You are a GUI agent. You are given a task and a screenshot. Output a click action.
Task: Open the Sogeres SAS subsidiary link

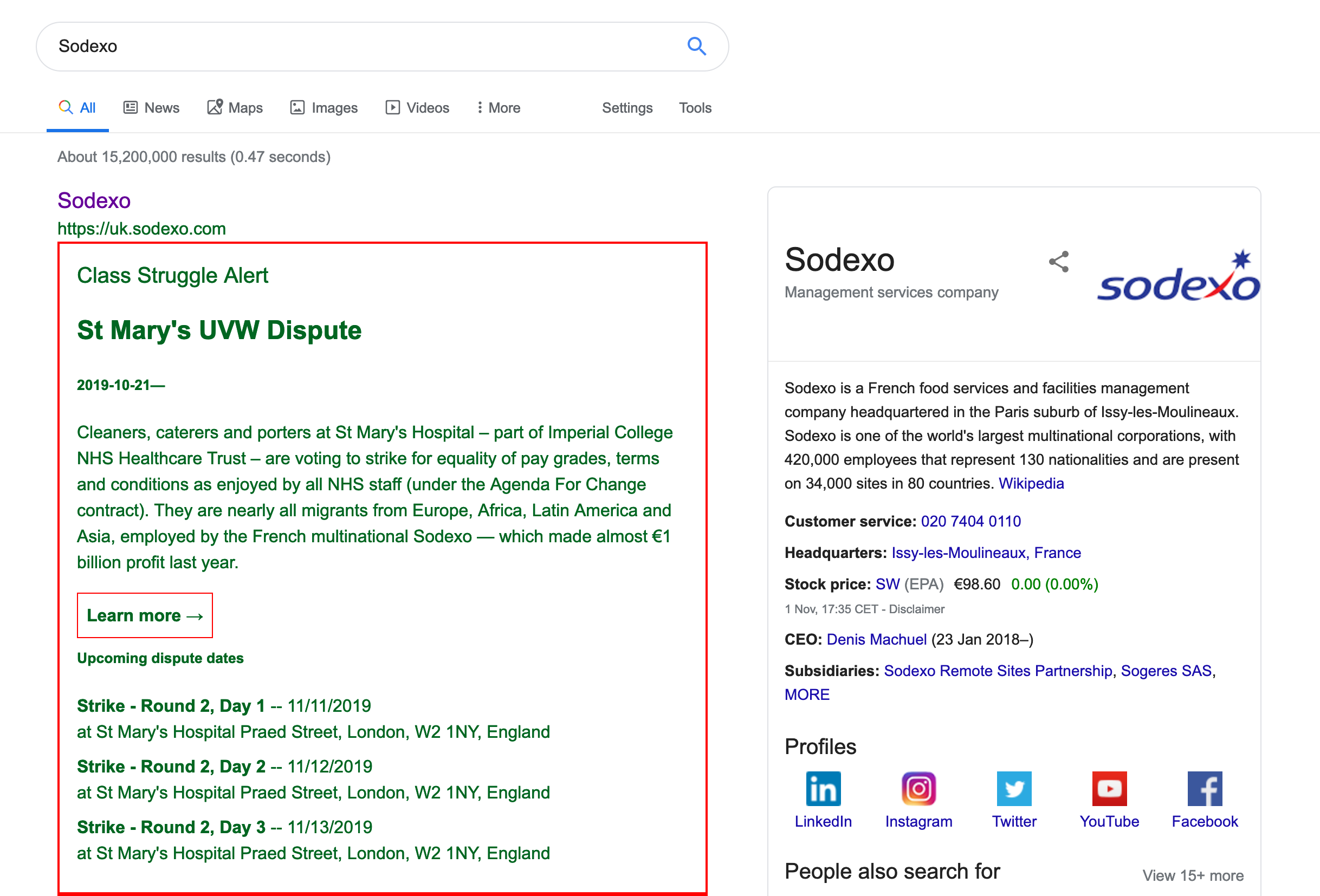click(x=1166, y=670)
